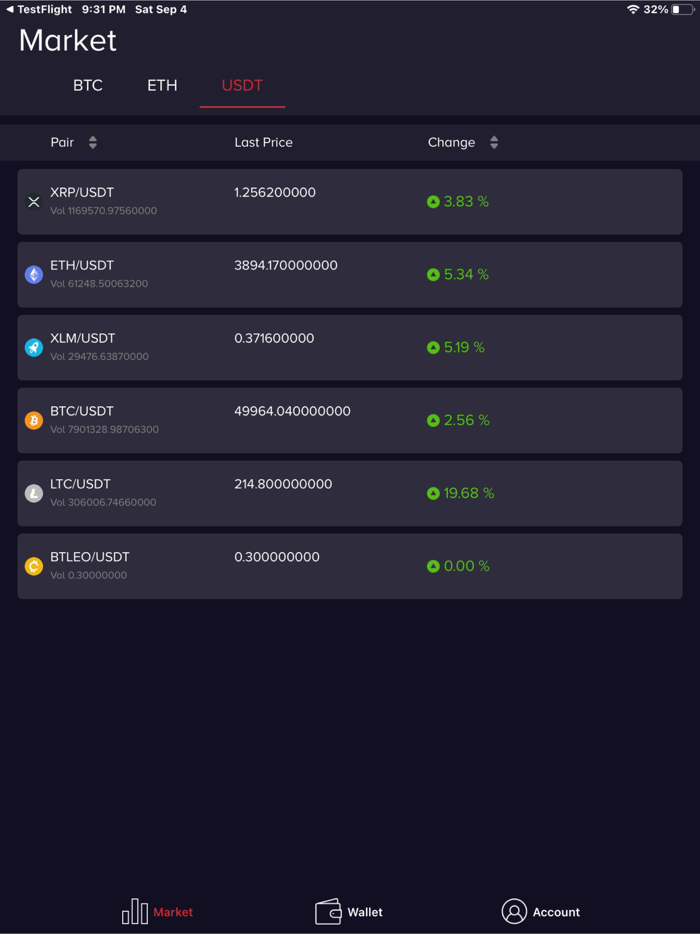Select the USDT tab label
Image resolution: width=700 pixels, height=934 pixels.
pyautogui.click(x=242, y=86)
